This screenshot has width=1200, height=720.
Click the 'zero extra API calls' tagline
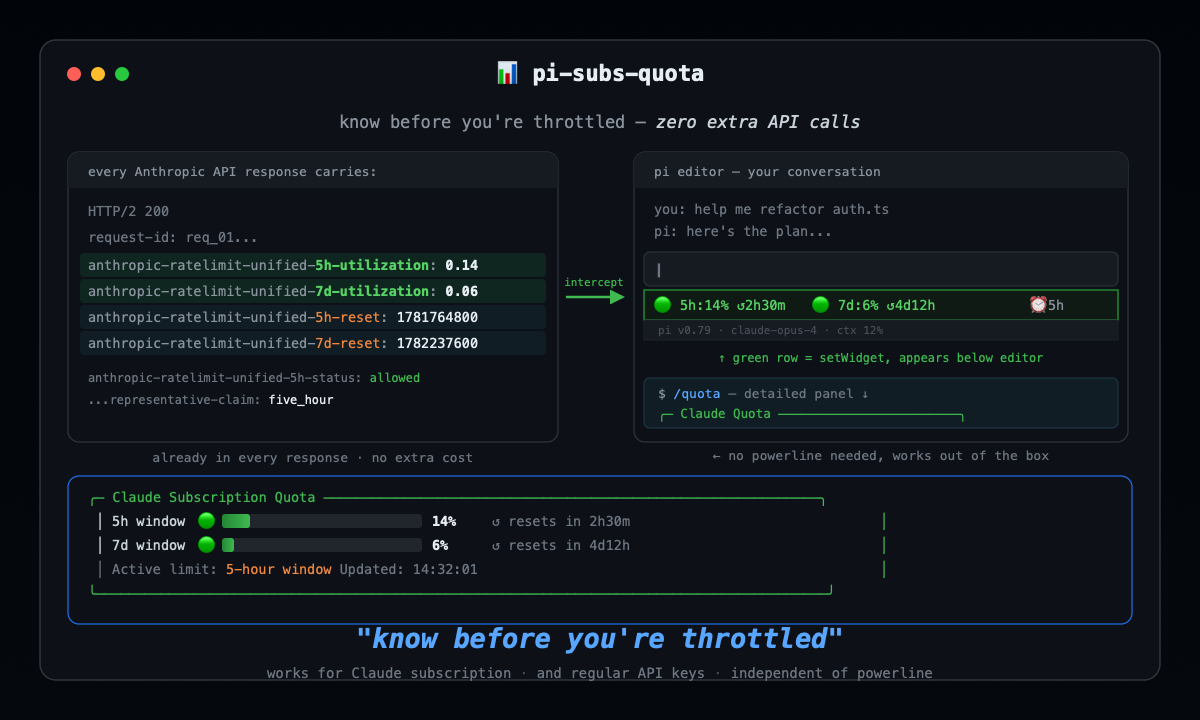(758, 122)
